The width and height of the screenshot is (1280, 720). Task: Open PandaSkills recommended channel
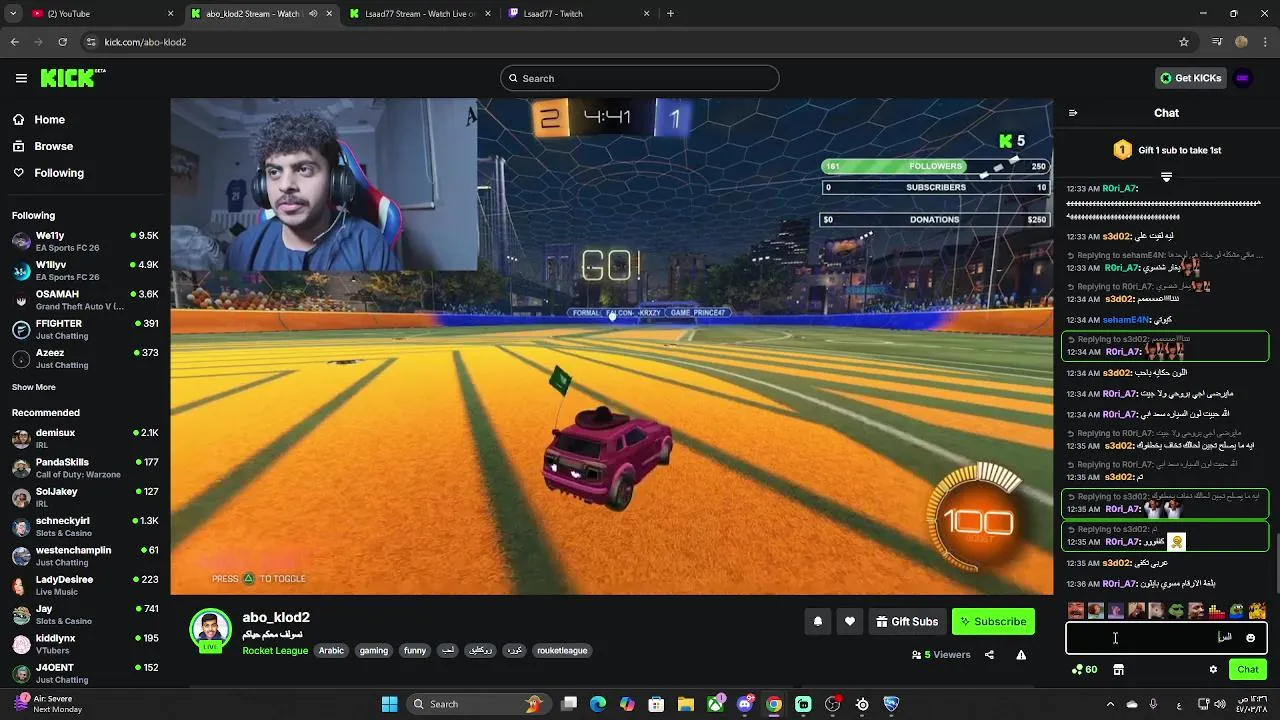85,468
